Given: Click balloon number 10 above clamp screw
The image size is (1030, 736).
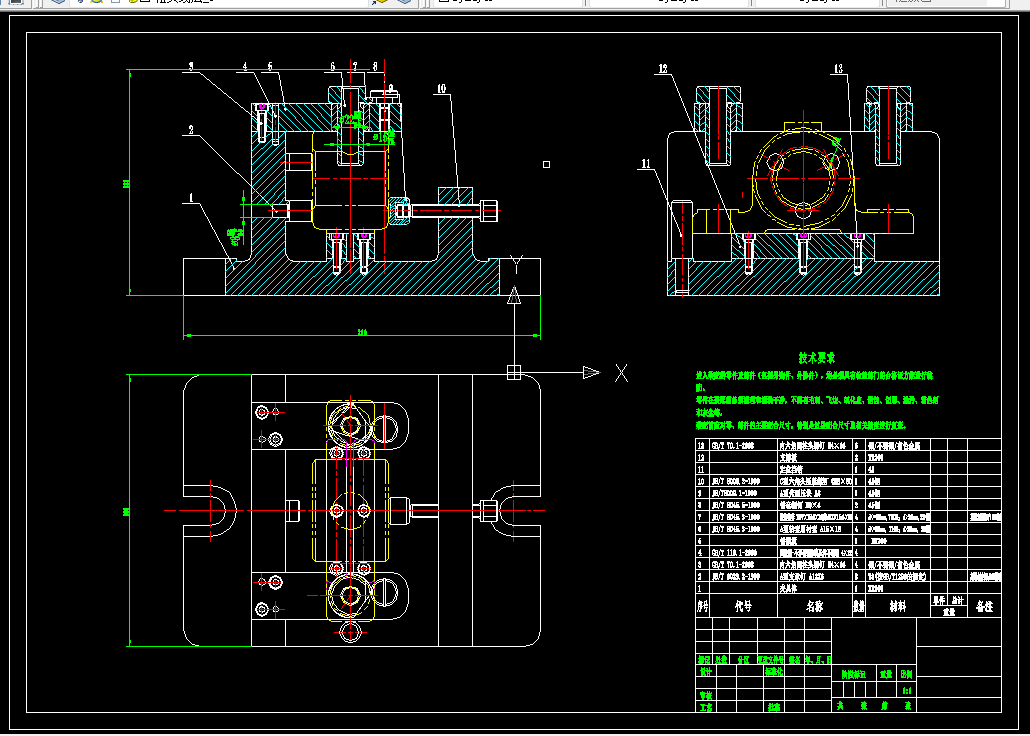Looking at the screenshot, I should click(440, 88).
